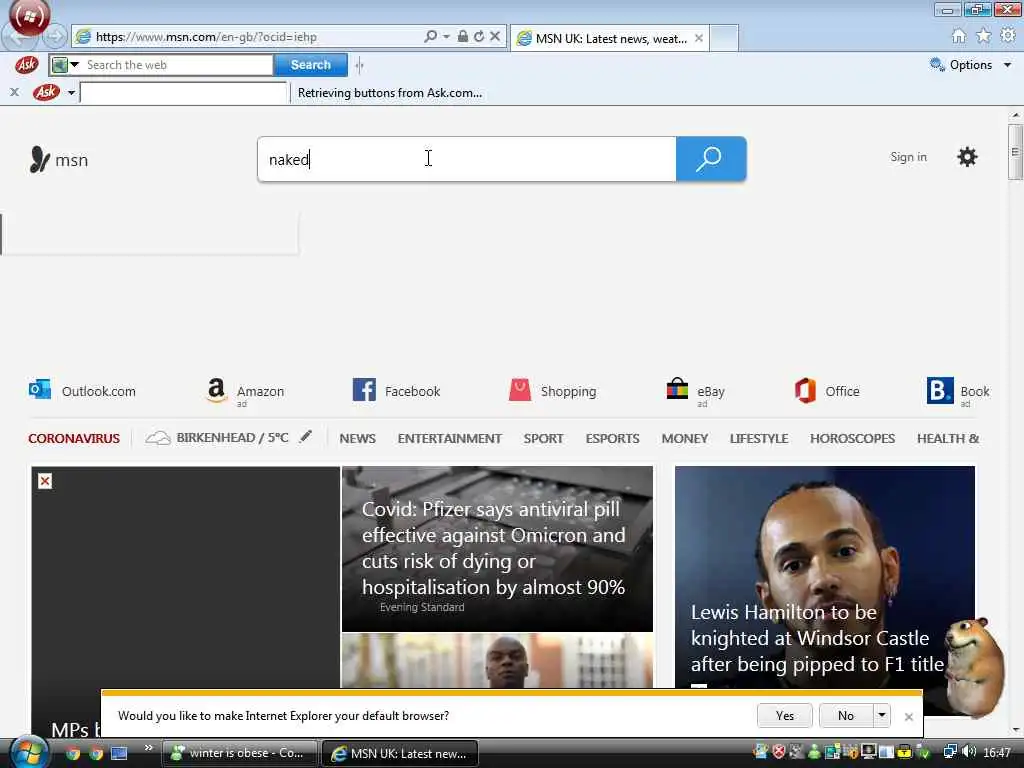Click the blue MSN search magnifier button
1024x768 pixels.
711,159
